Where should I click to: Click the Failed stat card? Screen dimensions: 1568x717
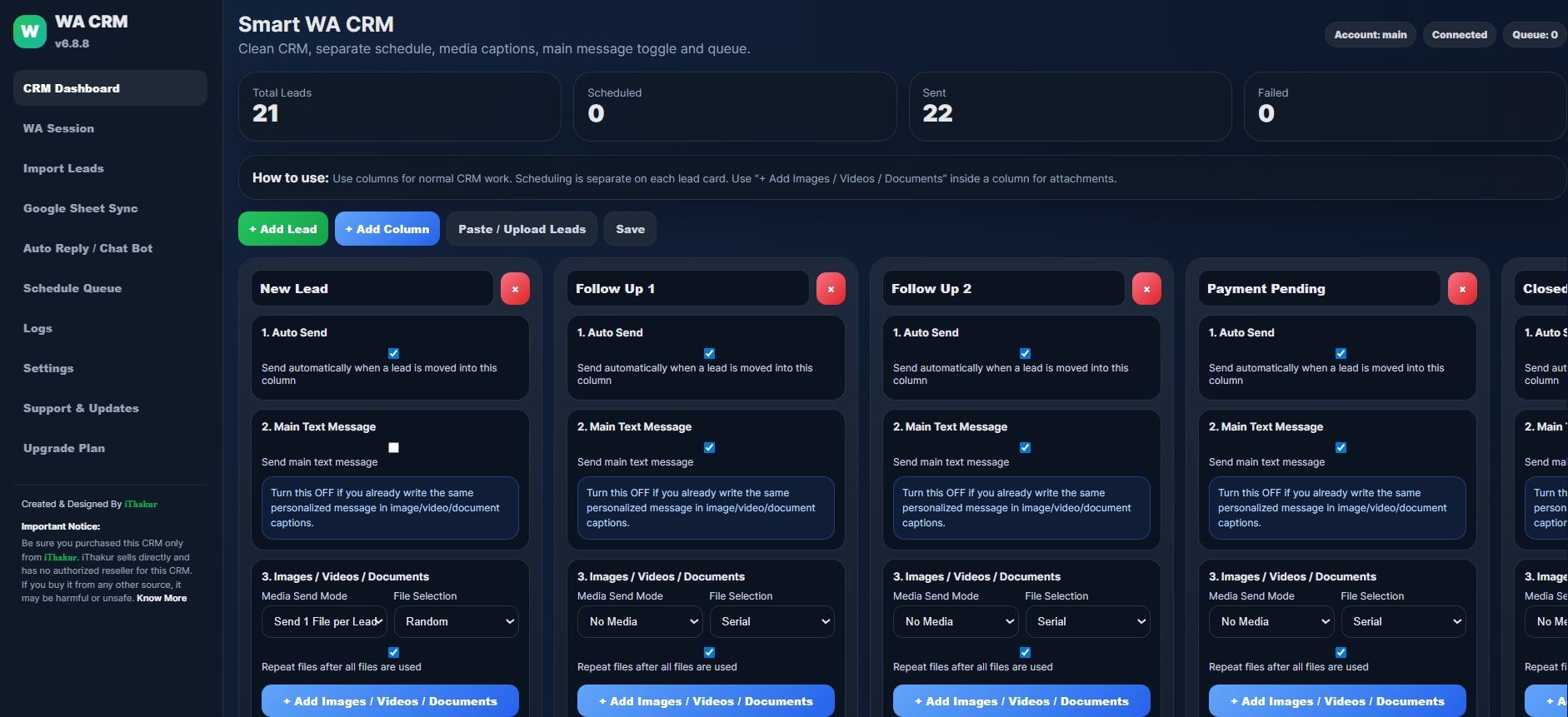tap(1406, 107)
